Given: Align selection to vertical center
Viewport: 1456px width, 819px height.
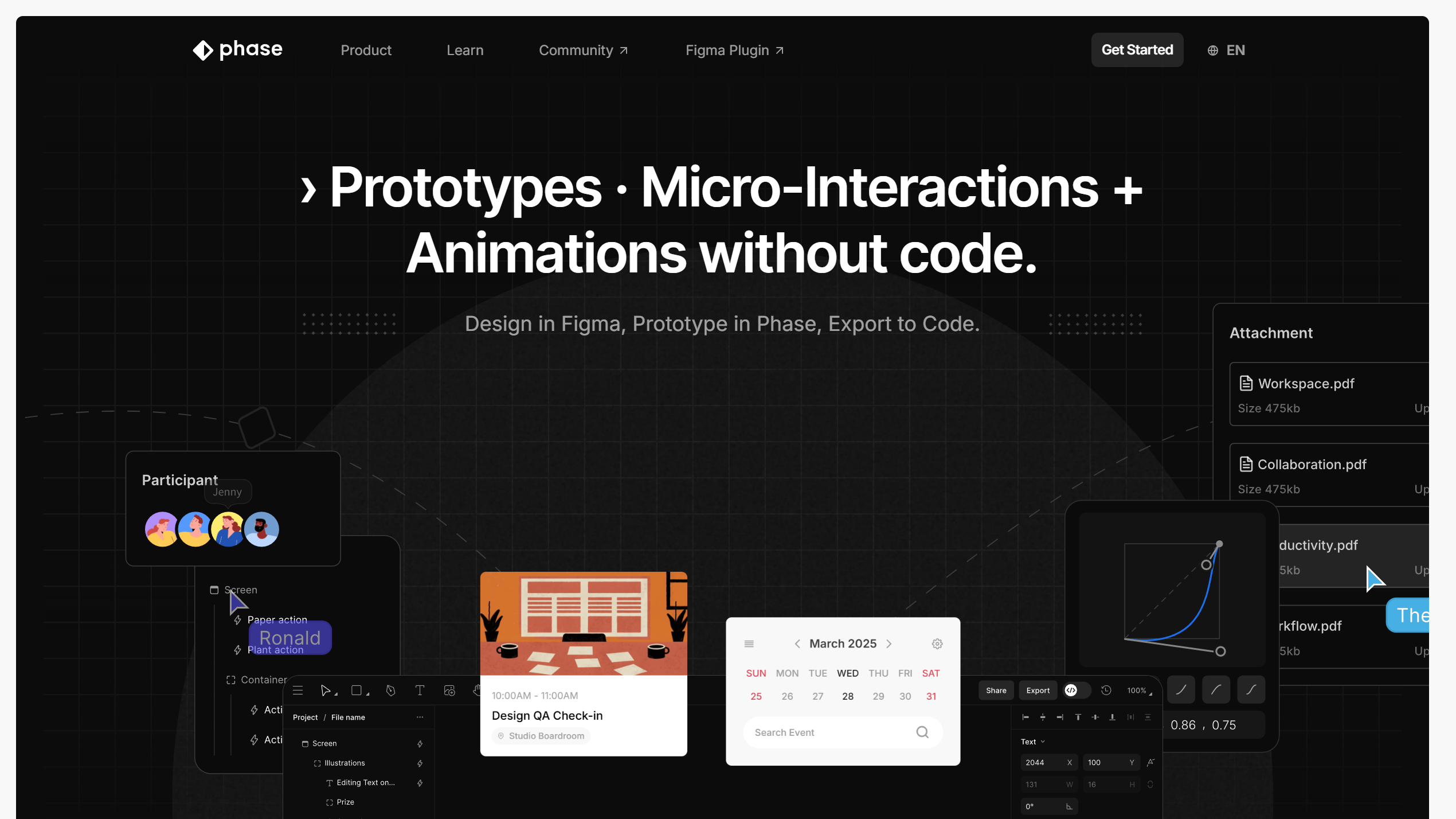Looking at the screenshot, I should click(x=1095, y=717).
